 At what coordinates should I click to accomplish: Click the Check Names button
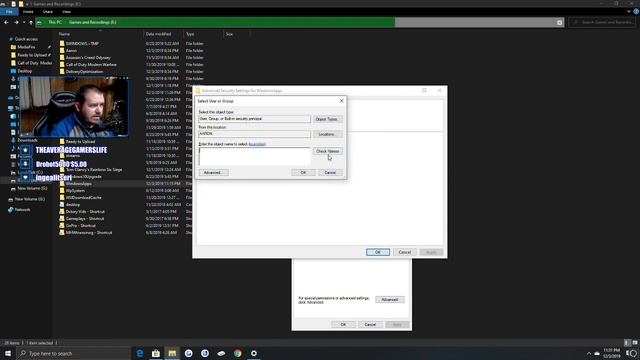[328, 151]
